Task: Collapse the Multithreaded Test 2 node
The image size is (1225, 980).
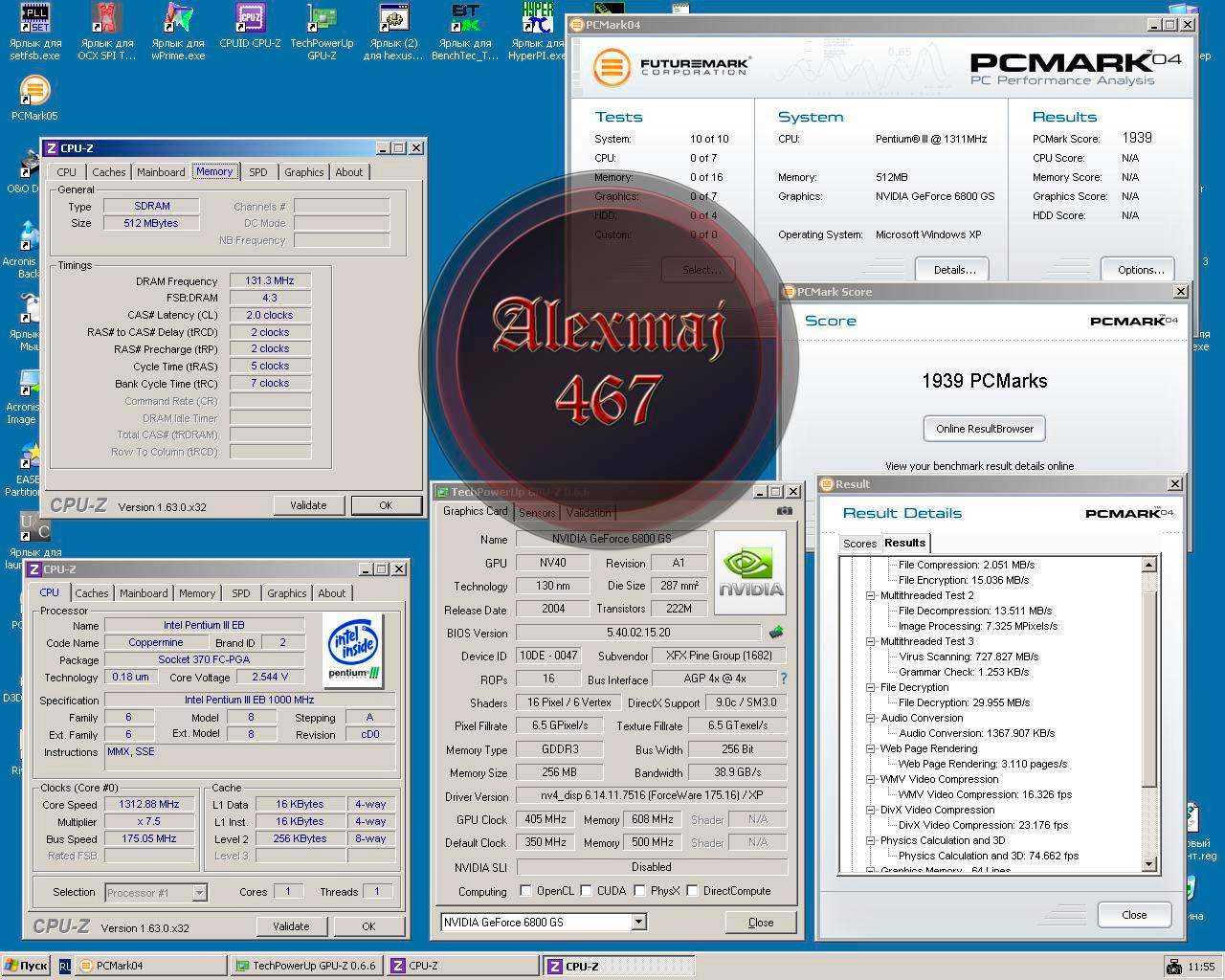Action: pyautogui.click(x=871, y=595)
